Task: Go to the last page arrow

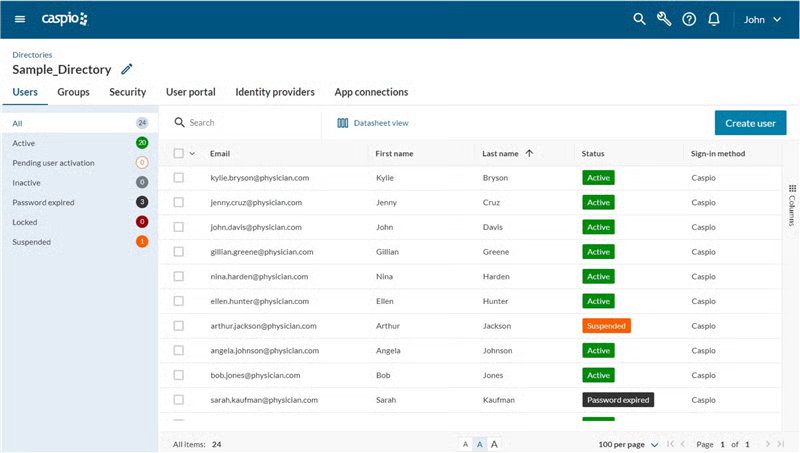Action: tap(781, 444)
